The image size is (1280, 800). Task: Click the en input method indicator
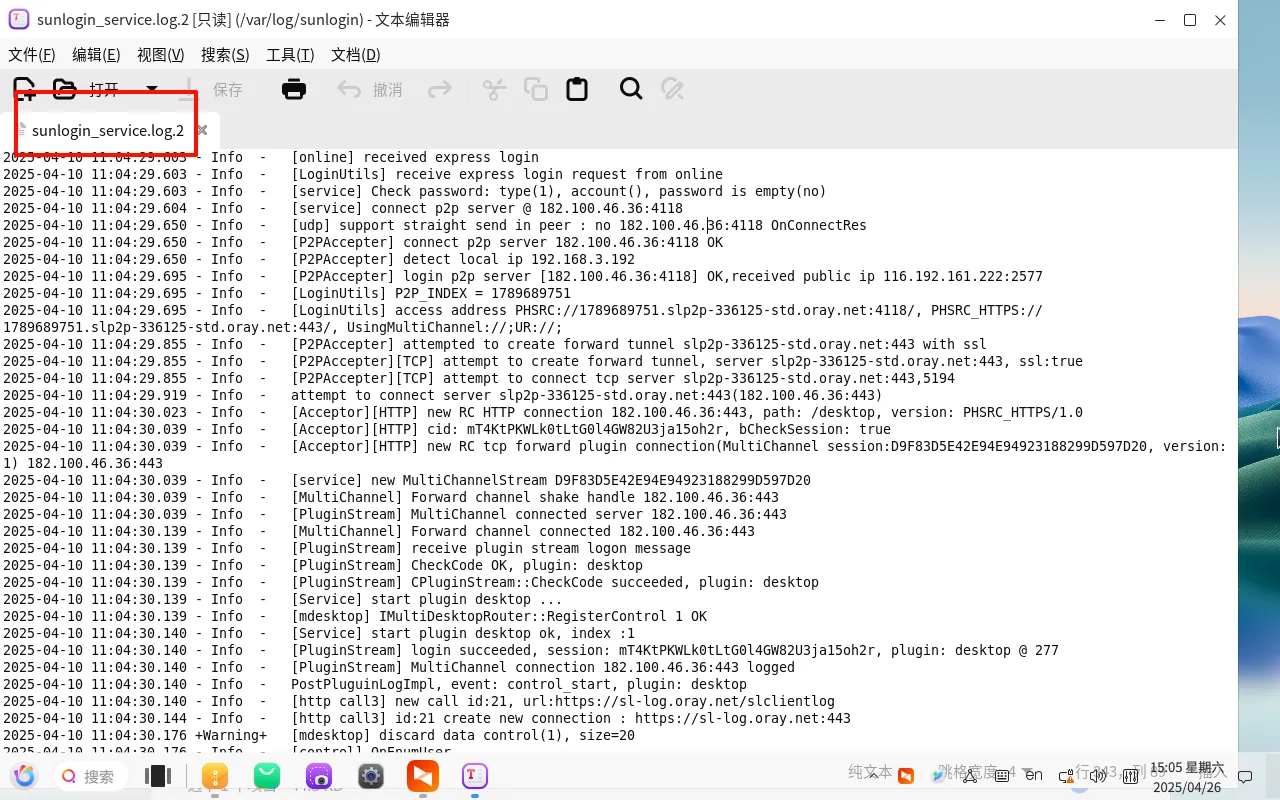point(1034,775)
